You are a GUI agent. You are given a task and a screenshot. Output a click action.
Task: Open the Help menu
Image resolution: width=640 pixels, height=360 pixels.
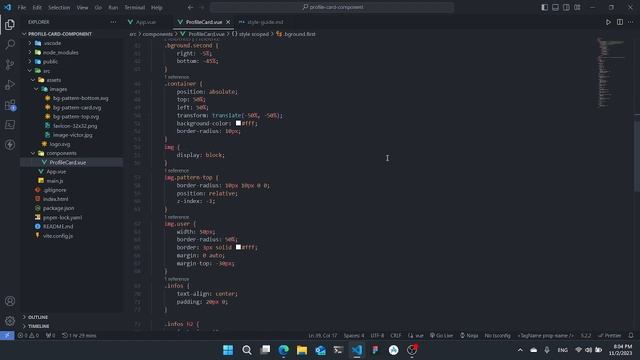(157, 7)
